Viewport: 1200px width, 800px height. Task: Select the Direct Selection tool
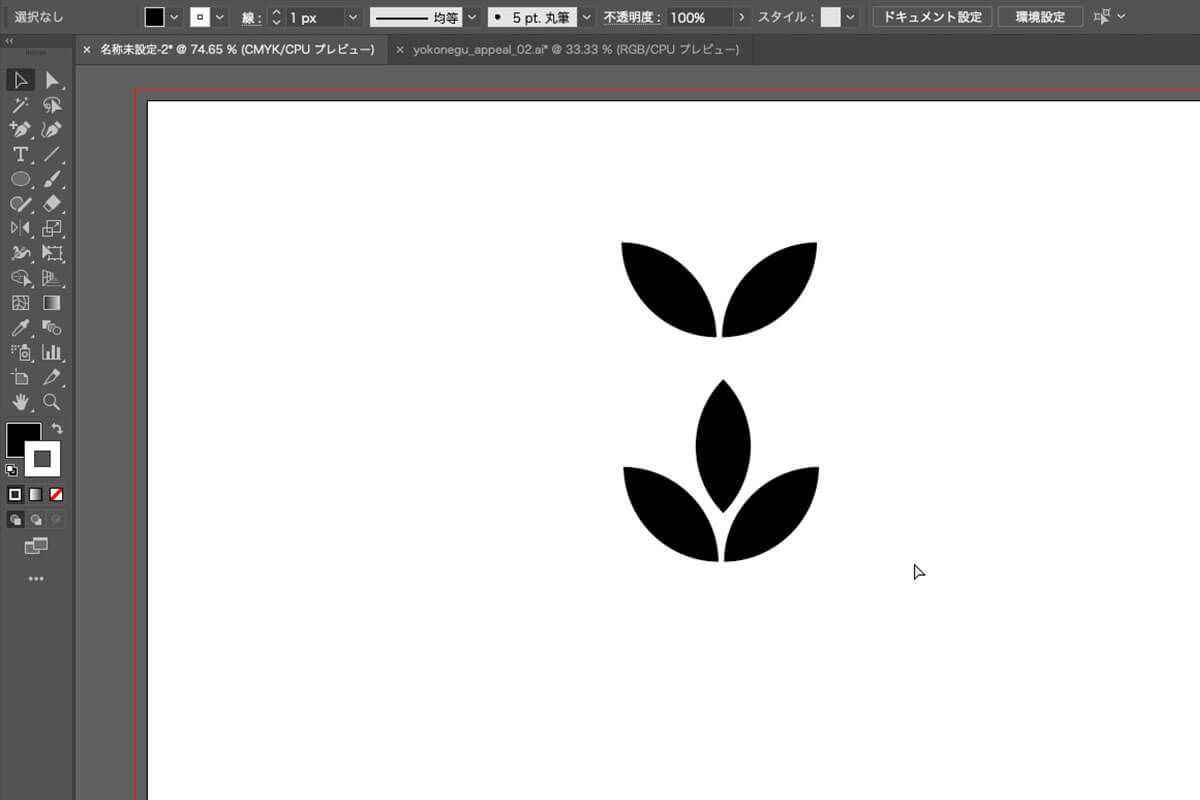52,81
